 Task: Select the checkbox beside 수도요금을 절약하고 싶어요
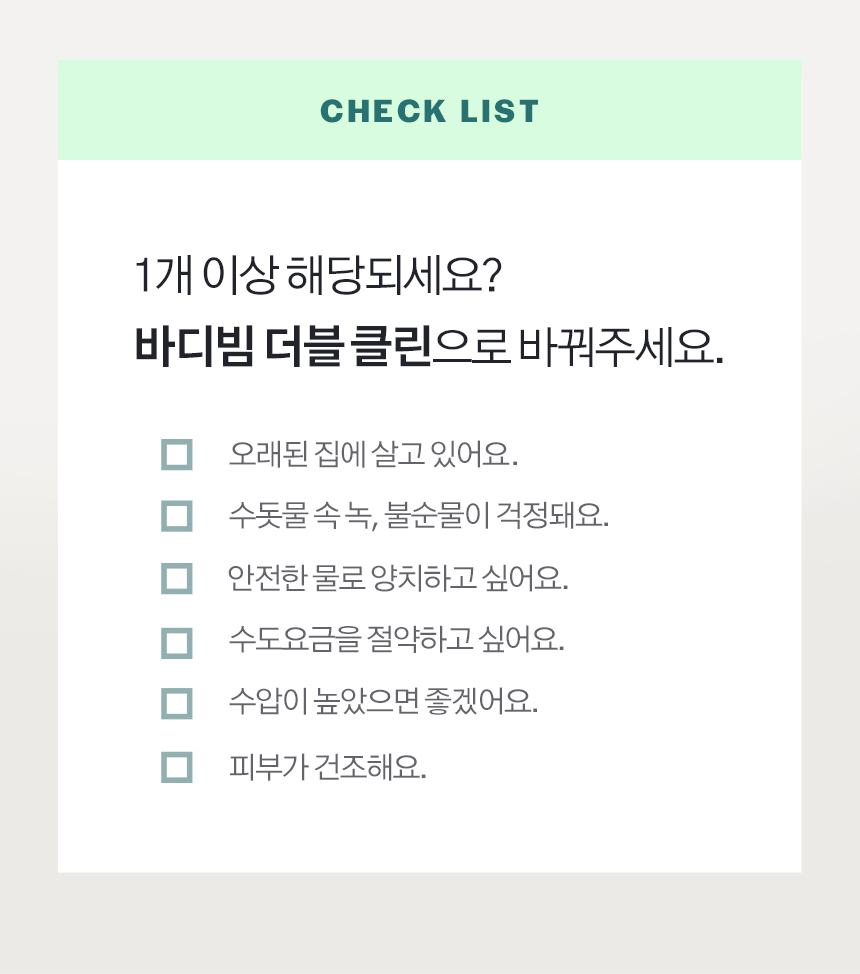point(176,643)
